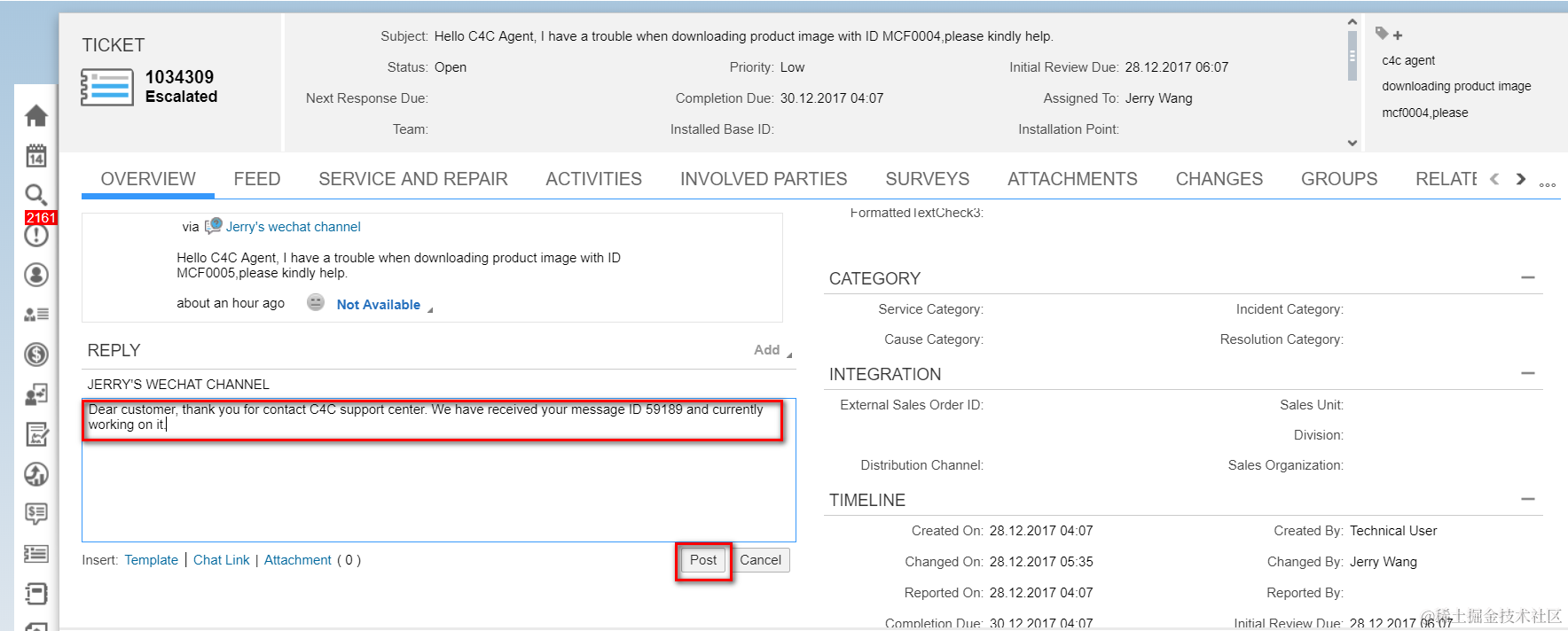Viewport: 1568px width, 631px height.
Task: Open the CHANGES tab
Action: [x=1219, y=179]
